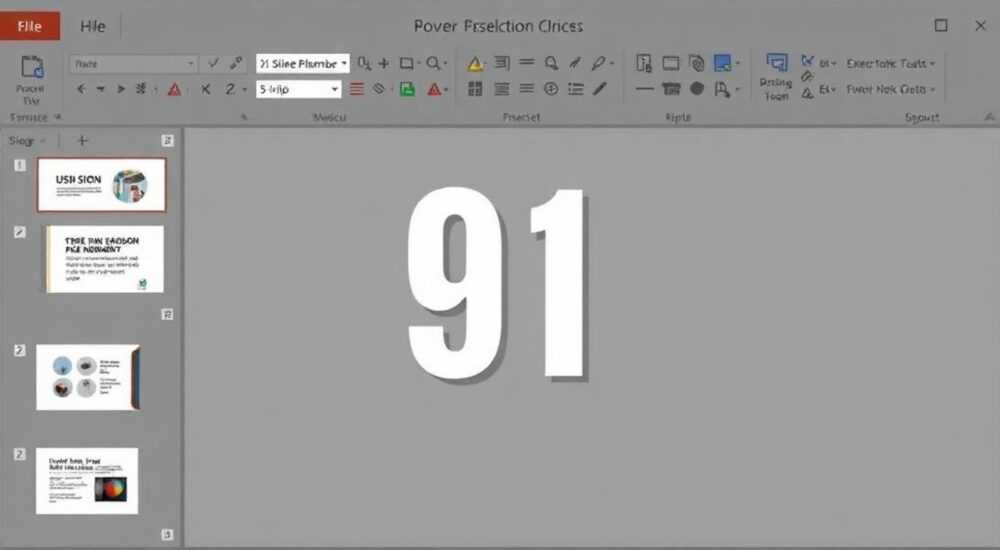1000x550 pixels.
Task: Open the Exectote Toatt dropdown
Action: pyautogui.click(x=891, y=64)
